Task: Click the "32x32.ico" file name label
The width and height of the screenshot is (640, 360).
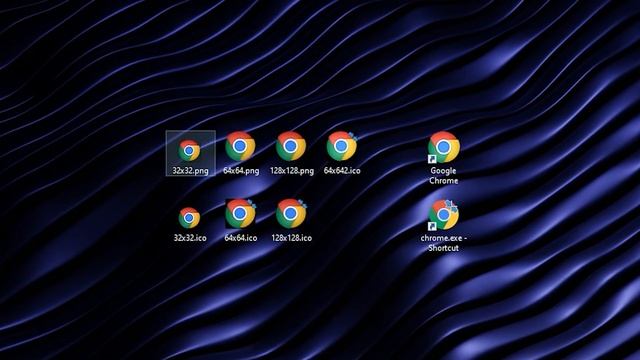Action: click(x=190, y=238)
